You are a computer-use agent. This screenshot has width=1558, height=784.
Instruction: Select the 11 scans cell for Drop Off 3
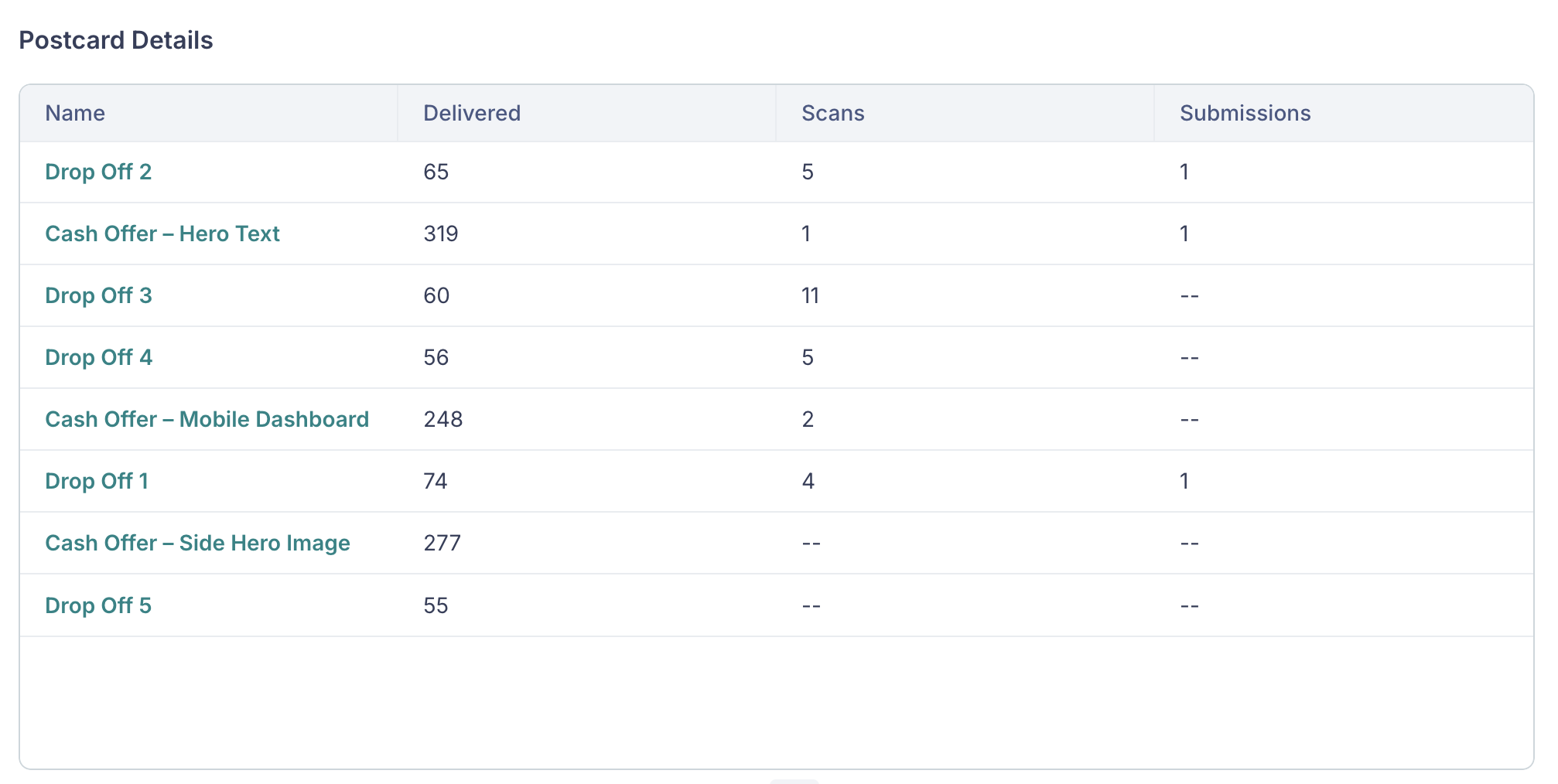810,295
